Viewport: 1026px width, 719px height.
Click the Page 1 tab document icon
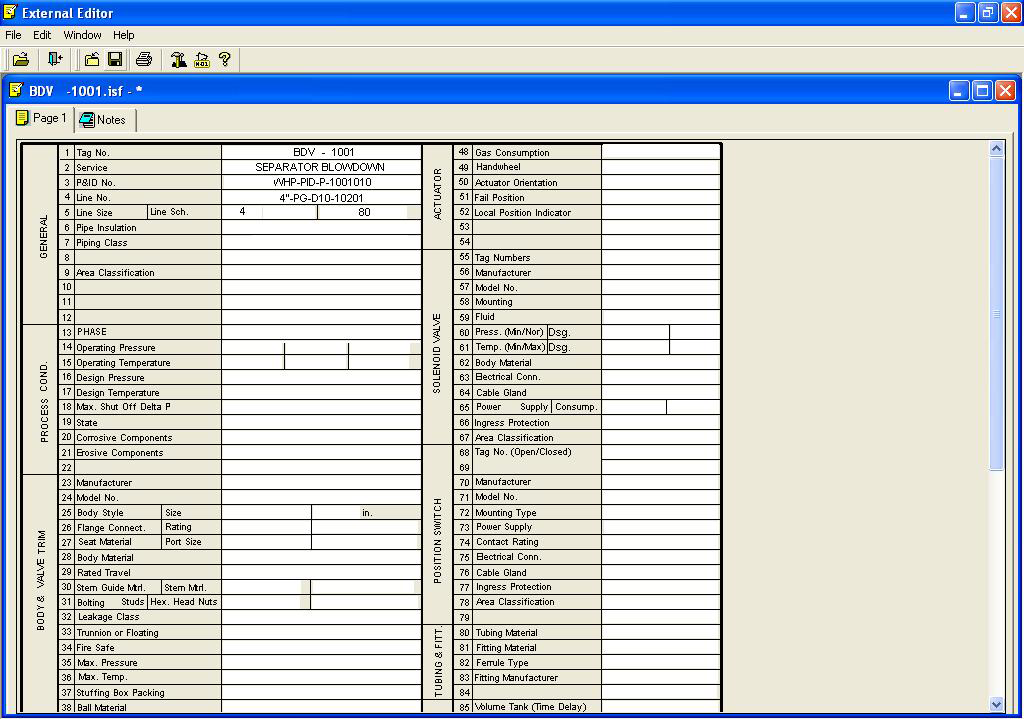26,119
